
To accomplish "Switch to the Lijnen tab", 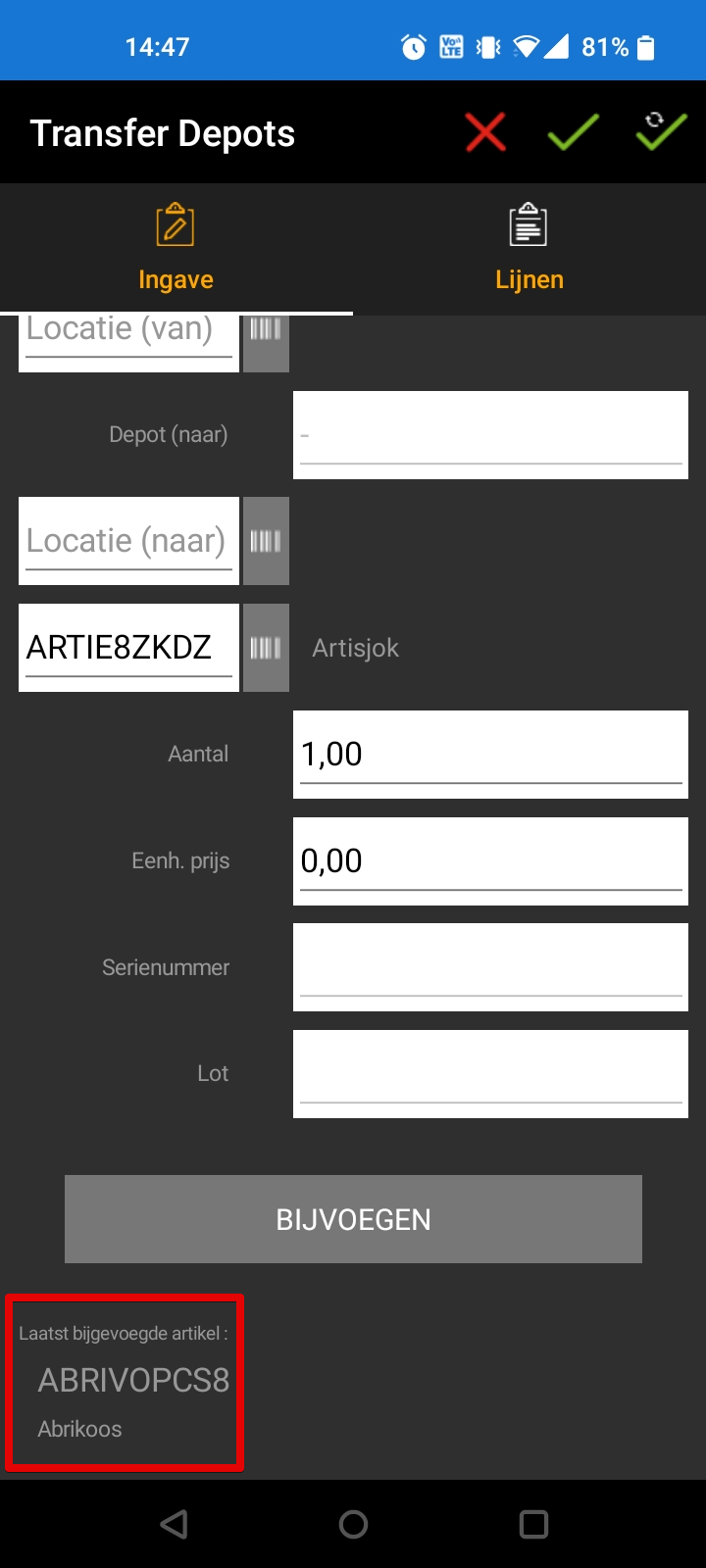I will pos(529,248).
